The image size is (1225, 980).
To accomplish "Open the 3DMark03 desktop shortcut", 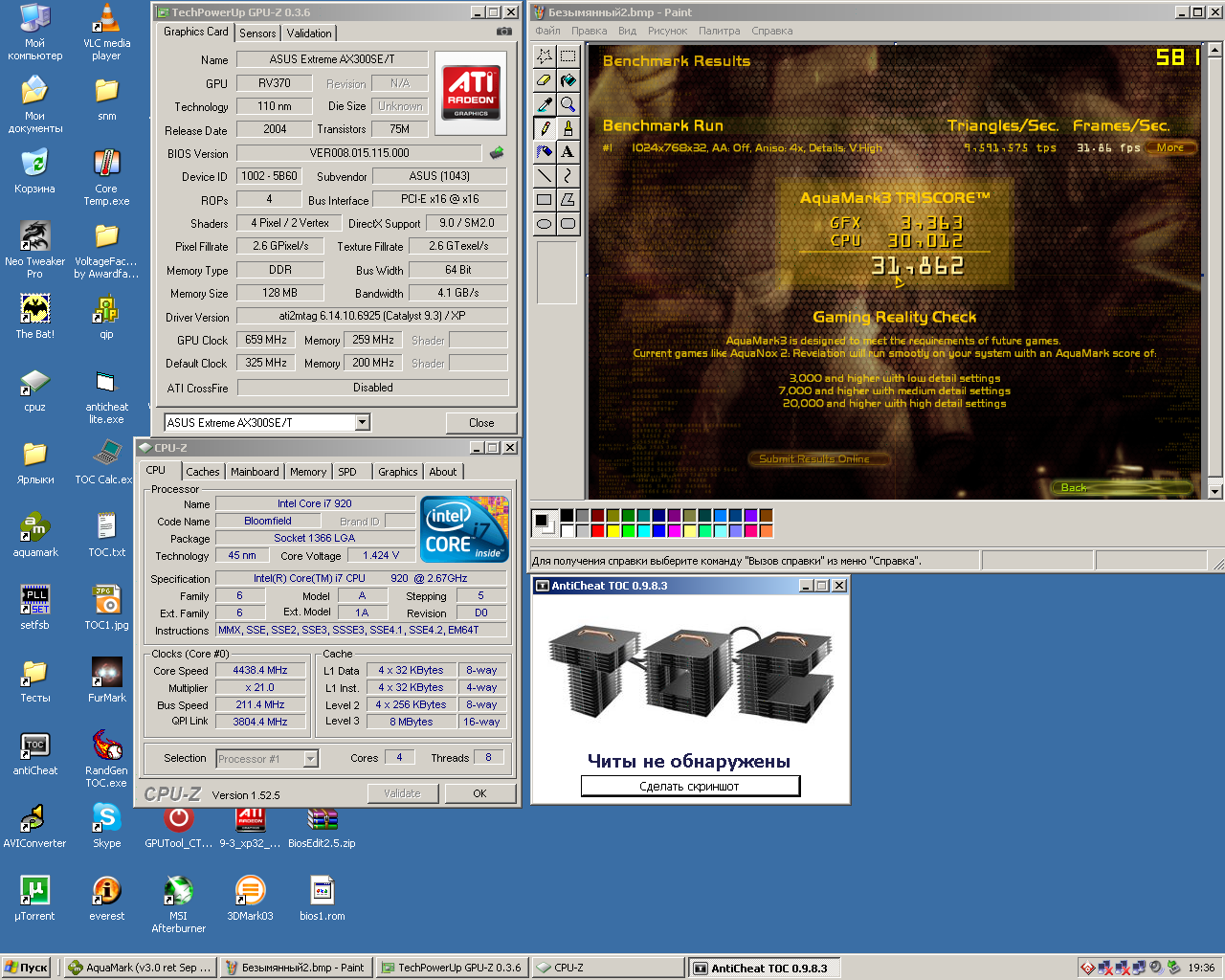I will click(x=250, y=899).
